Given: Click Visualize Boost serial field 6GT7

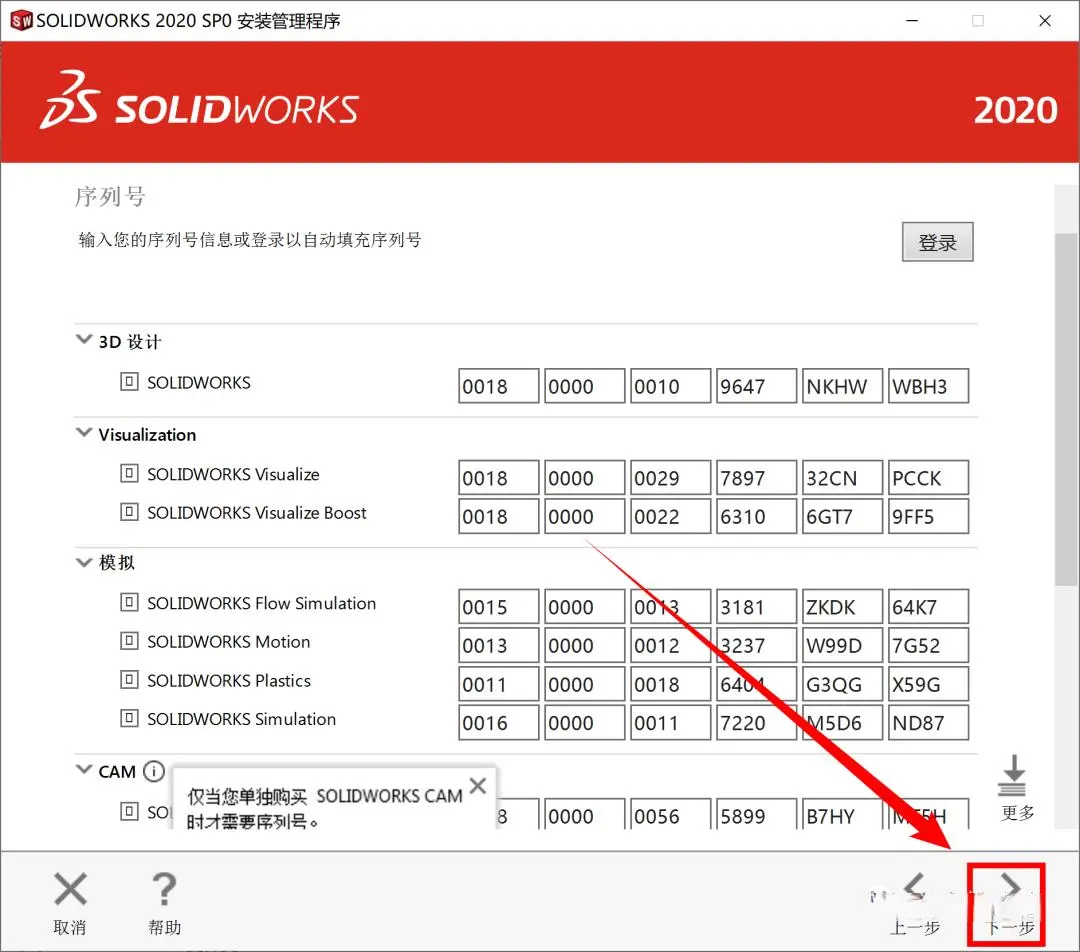Looking at the screenshot, I should 842,516.
